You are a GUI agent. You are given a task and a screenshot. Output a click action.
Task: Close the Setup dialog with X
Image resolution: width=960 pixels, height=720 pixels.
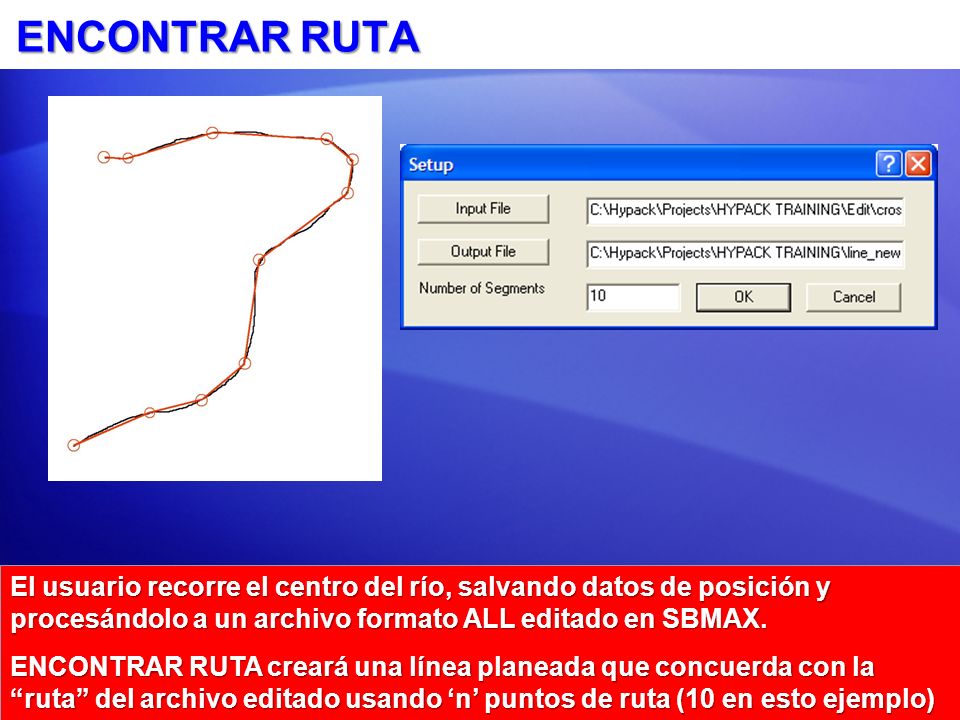tap(918, 164)
